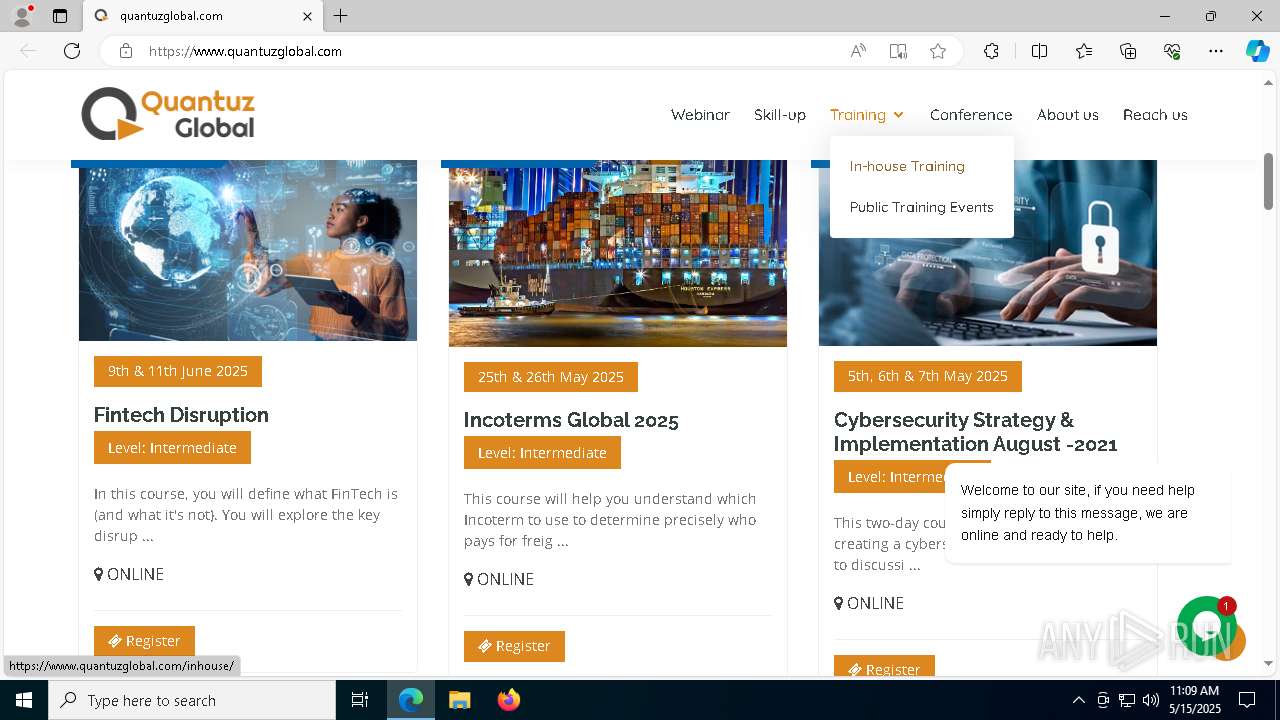Click the 9th & 11th June 2025 badge

pyautogui.click(x=178, y=371)
